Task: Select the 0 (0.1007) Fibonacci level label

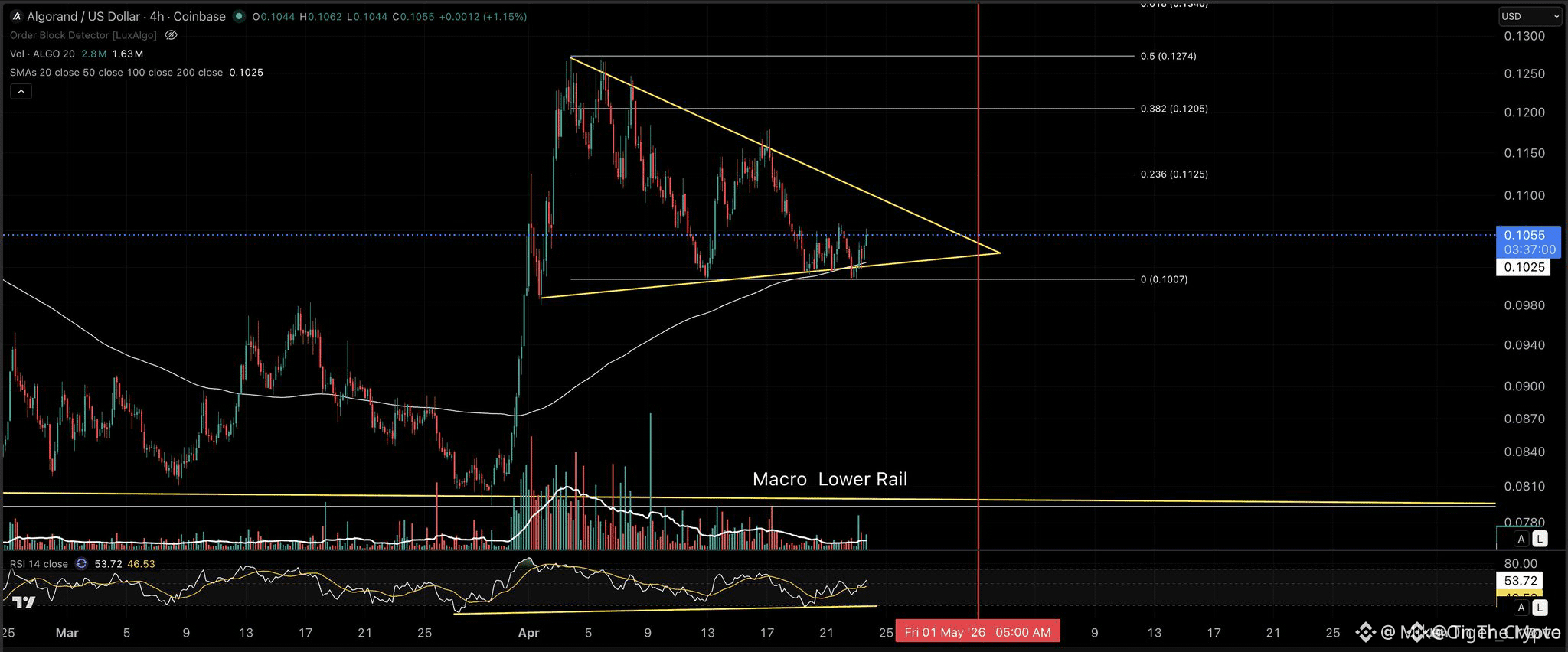Action: pyautogui.click(x=1165, y=279)
